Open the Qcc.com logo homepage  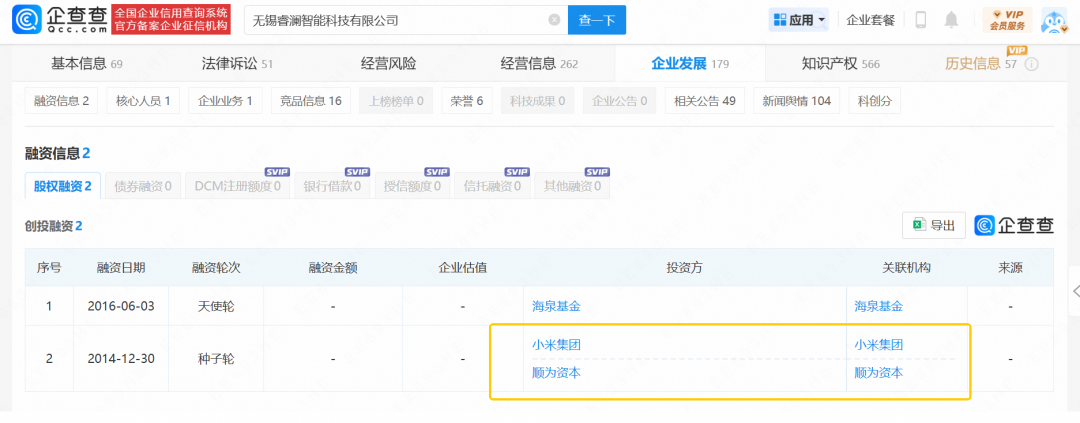point(61,20)
